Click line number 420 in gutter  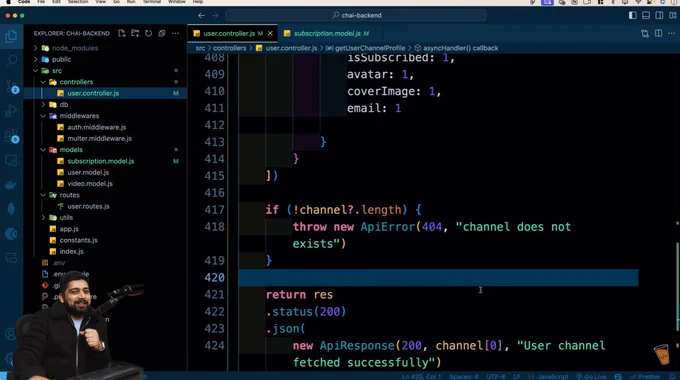pos(214,278)
